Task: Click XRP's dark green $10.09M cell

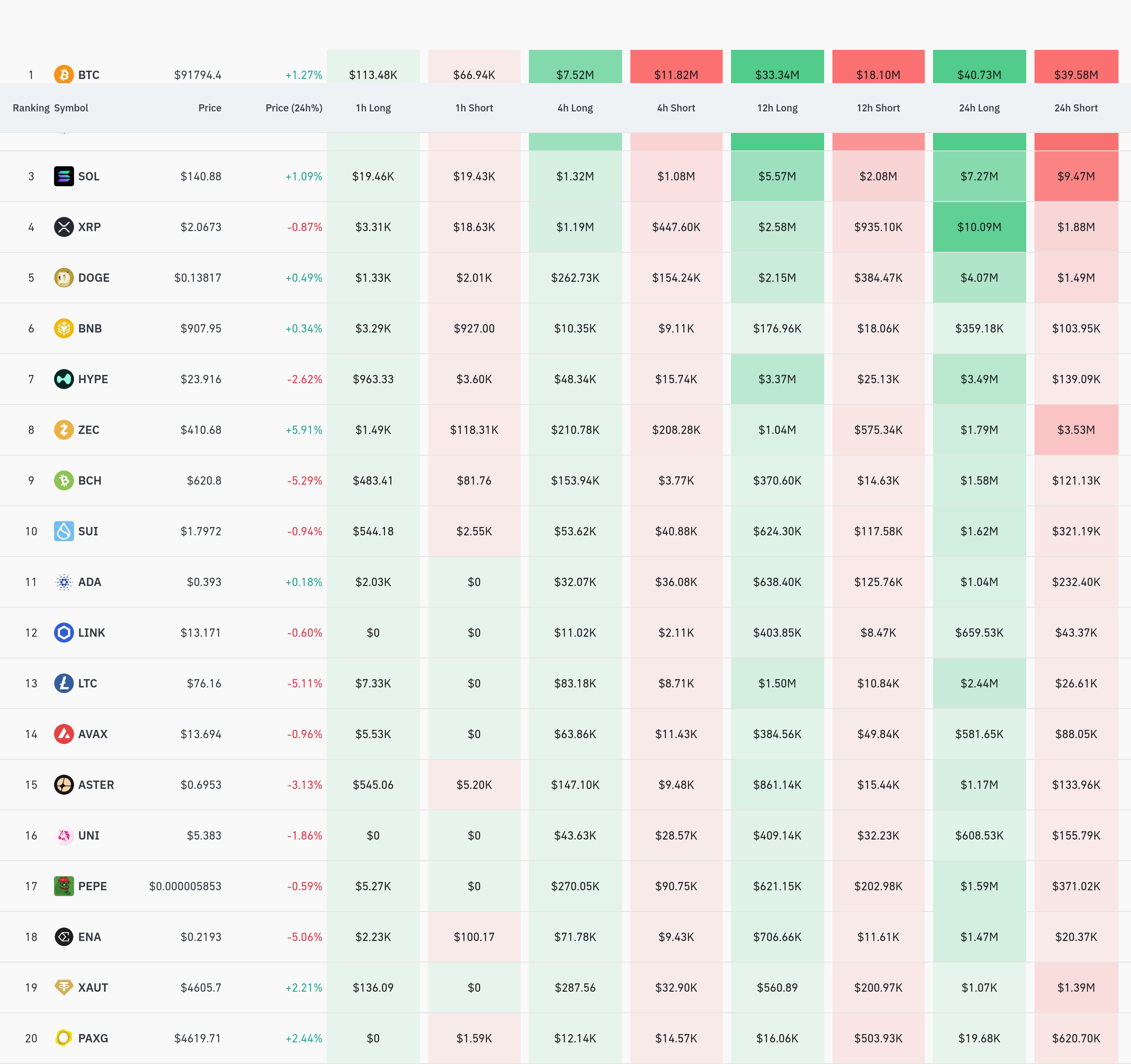Action: [978, 227]
